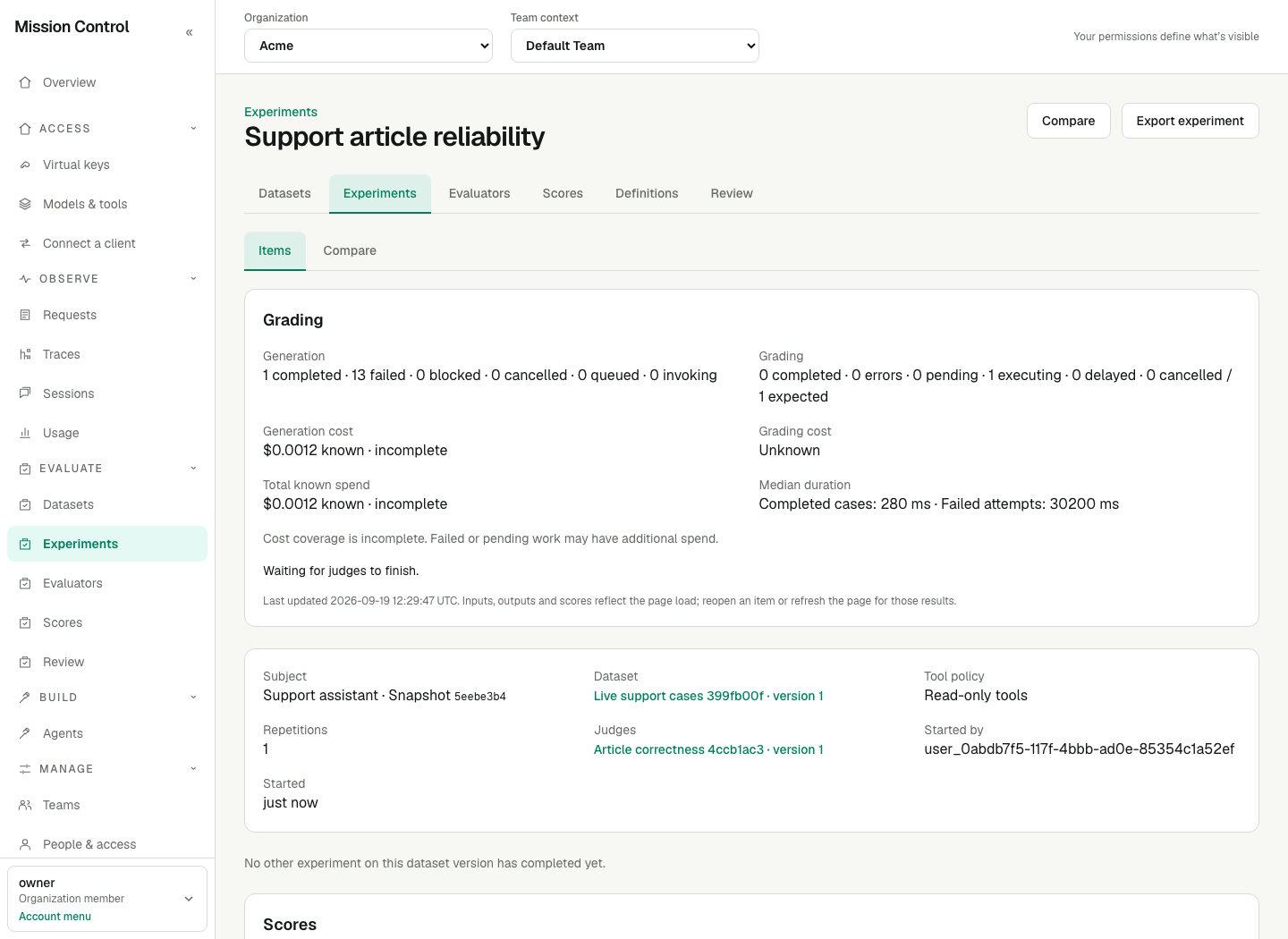
Task: Click the Sessions chat icon
Action: point(25,393)
